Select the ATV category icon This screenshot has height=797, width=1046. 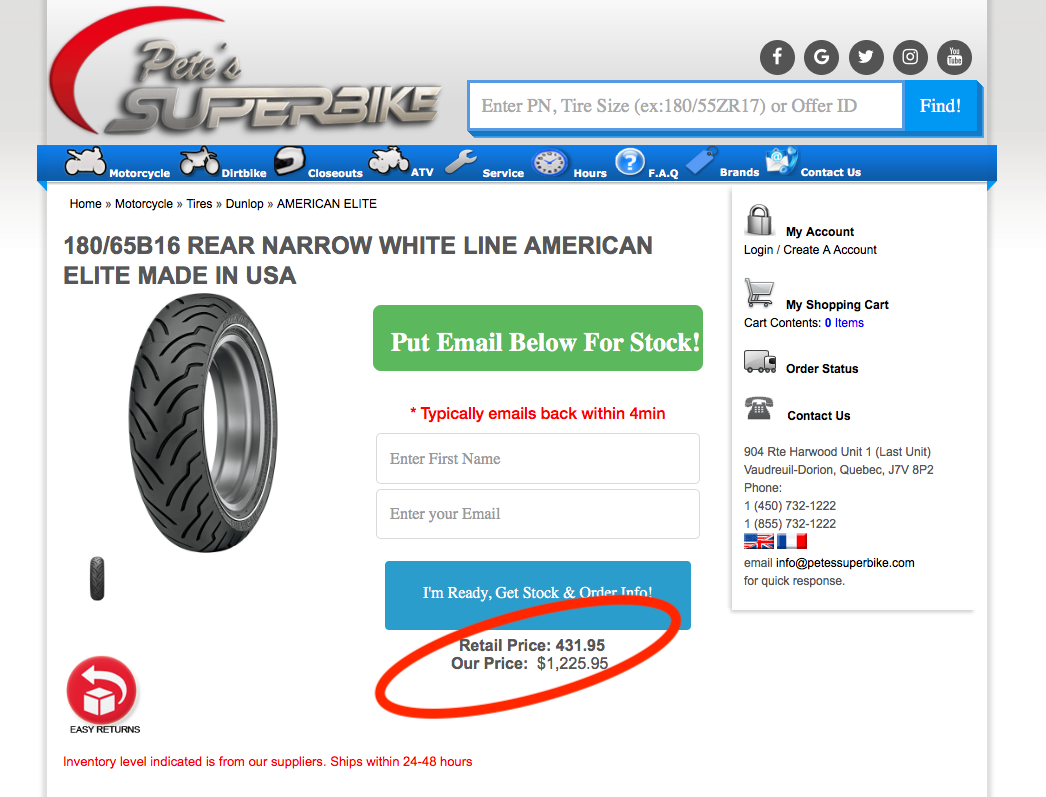[x=389, y=161]
